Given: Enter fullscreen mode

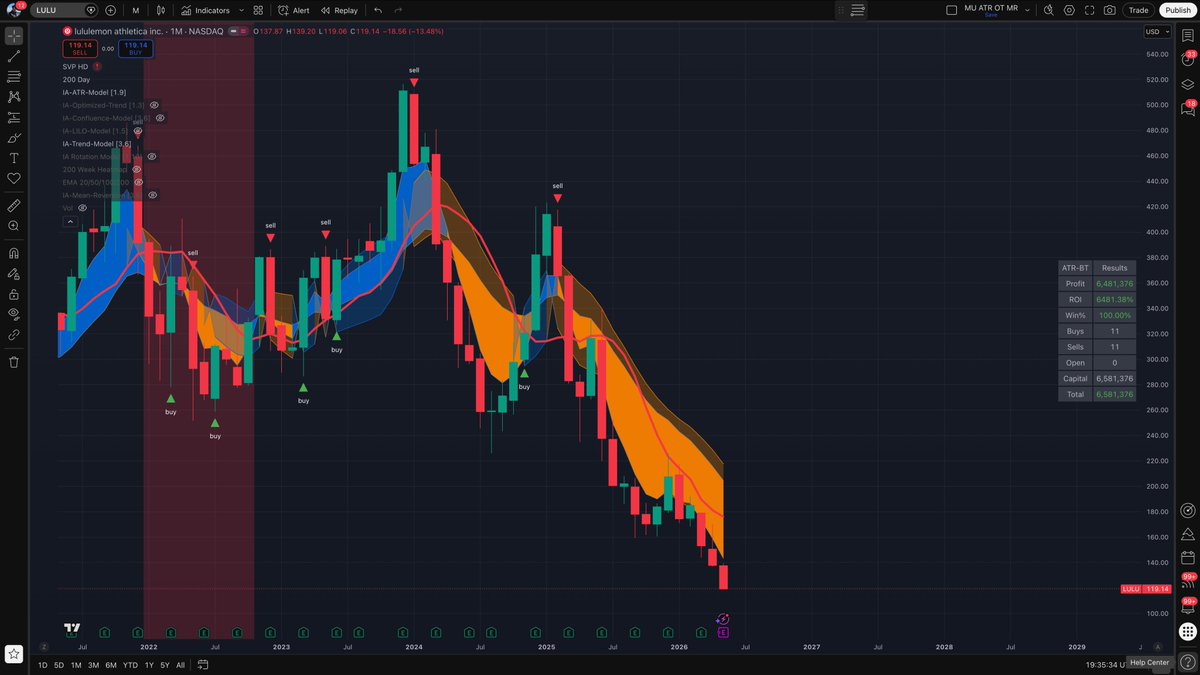Looking at the screenshot, I should click(x=1089, y=10).
